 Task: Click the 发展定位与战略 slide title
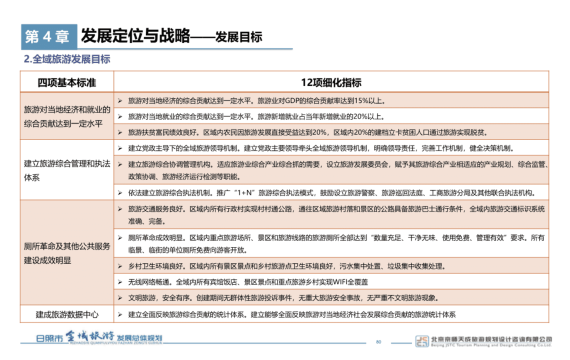(136, 36)
